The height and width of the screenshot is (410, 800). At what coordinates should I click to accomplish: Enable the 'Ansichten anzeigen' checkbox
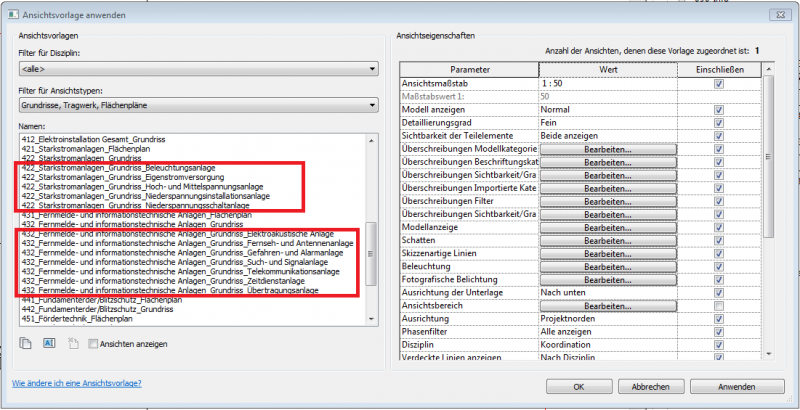pyautogui.click(x=93, y=343)
